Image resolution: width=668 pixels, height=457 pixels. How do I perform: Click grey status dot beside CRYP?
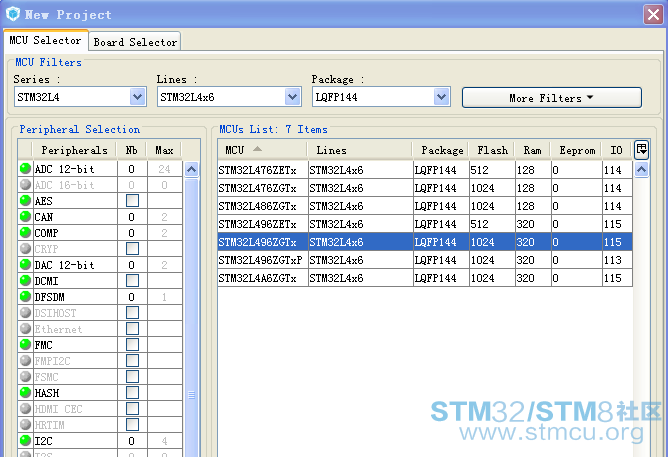click(26, 249)
